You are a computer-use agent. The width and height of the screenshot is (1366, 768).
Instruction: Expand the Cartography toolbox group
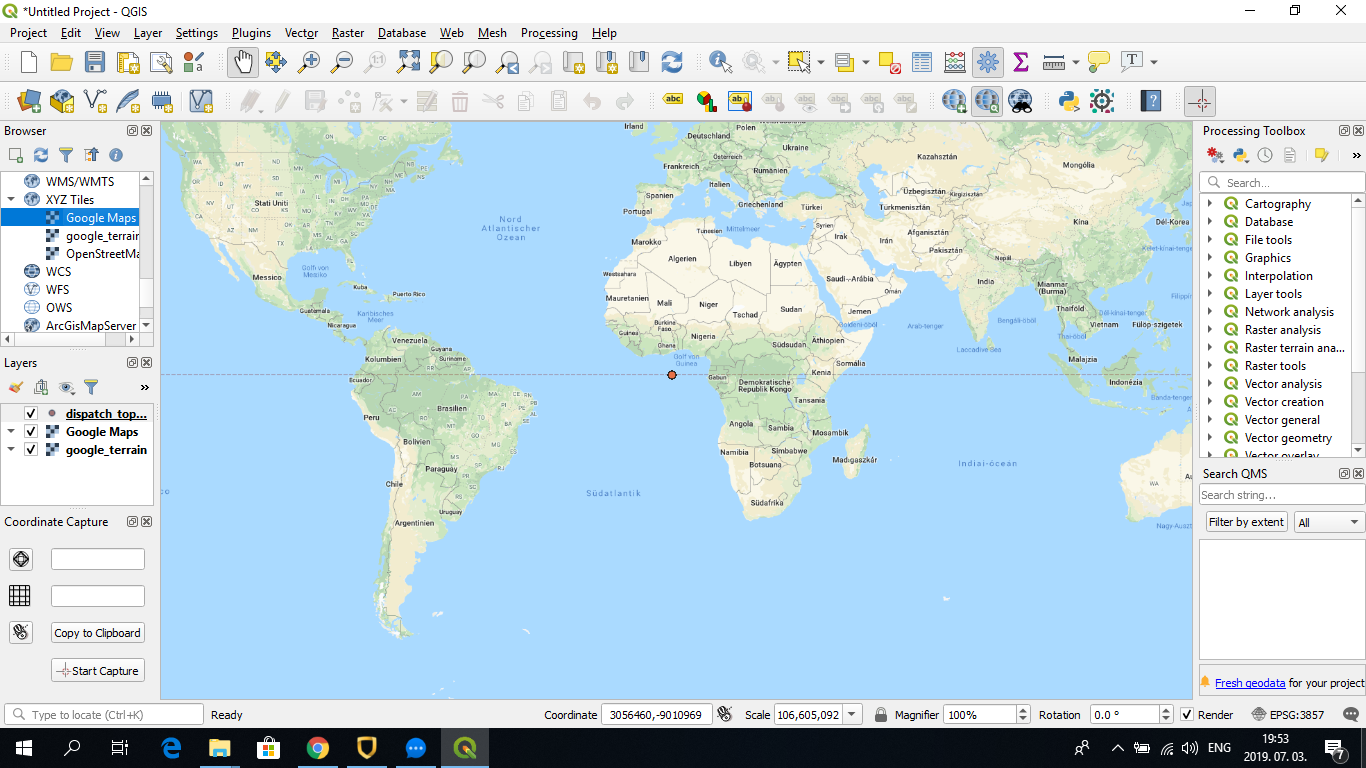coord(1209,204)
